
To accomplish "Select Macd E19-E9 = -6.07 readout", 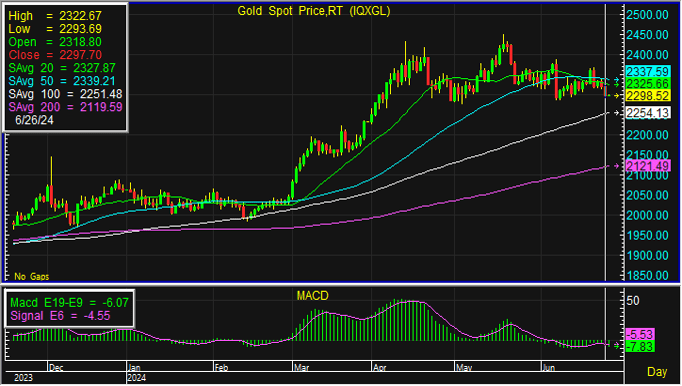I will (70, 303).
